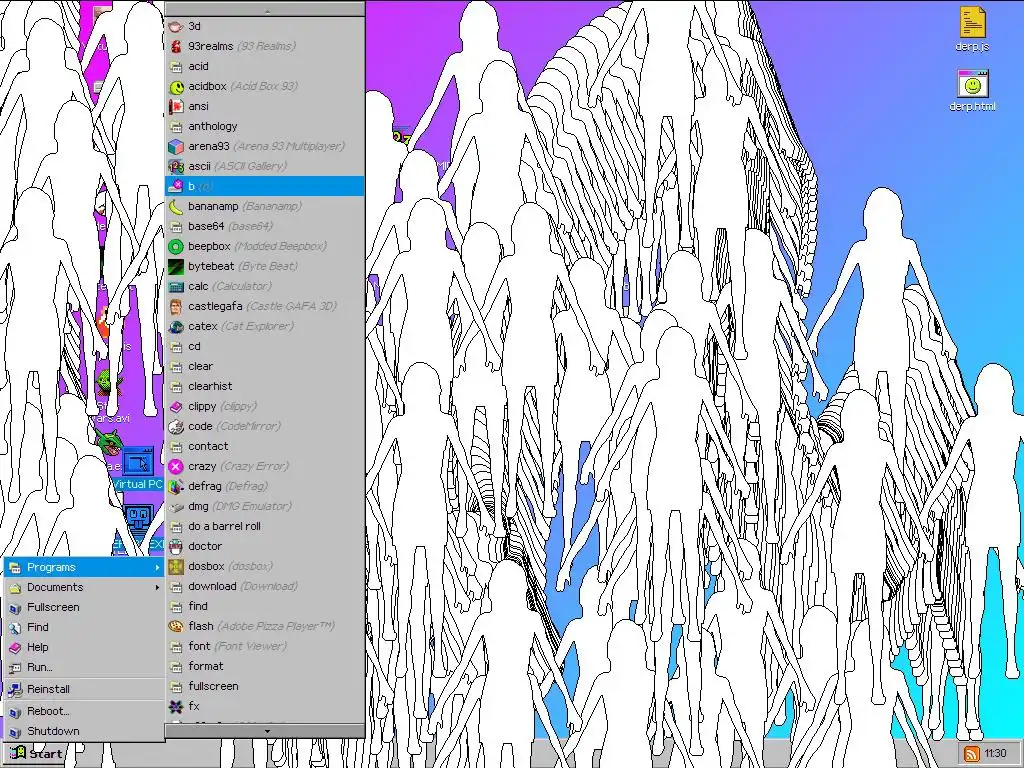Choose Reinstall in the Start menu
The height and width of the screenshot is (768, 1024).
(84, 689)
